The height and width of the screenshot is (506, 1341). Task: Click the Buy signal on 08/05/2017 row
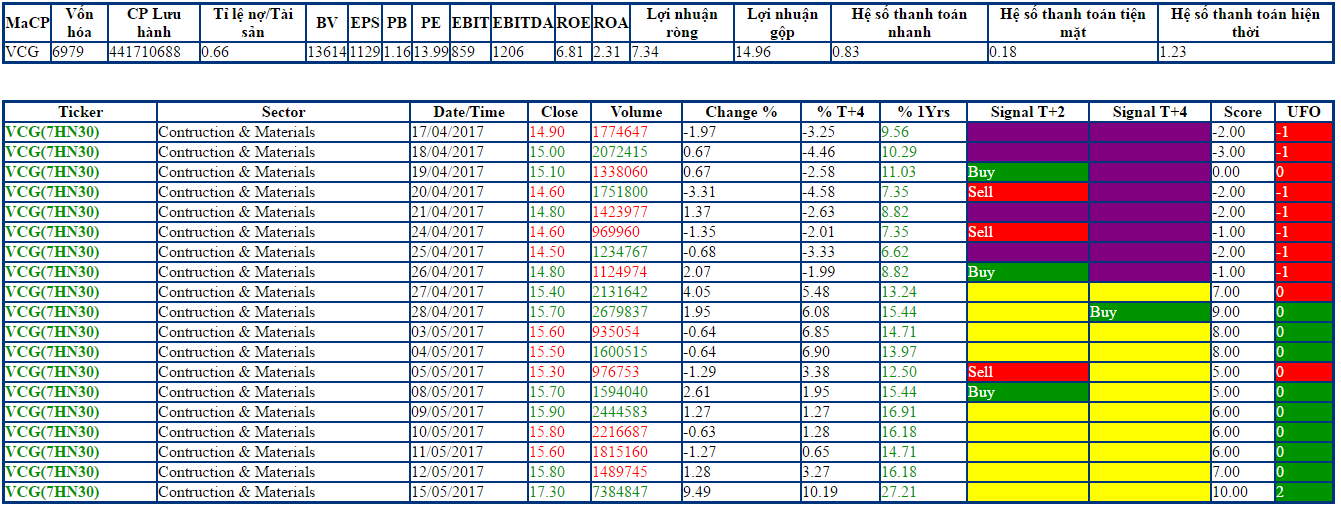pos(1027,392)
